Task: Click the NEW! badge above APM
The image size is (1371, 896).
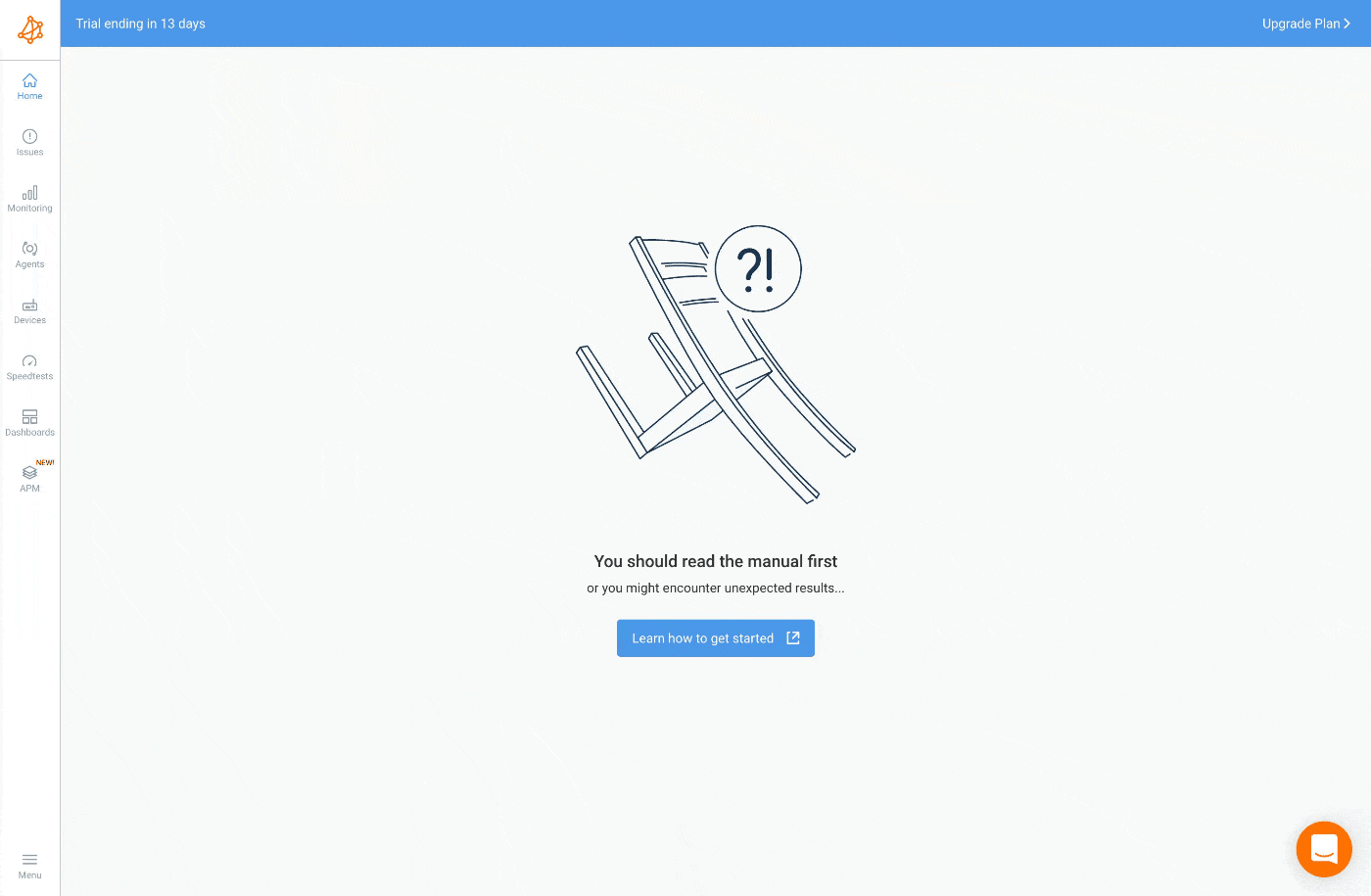Action: click(45, 462)
